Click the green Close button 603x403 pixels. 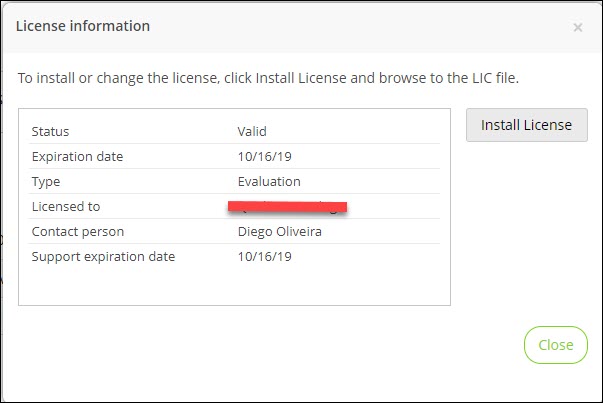(555, 345)
